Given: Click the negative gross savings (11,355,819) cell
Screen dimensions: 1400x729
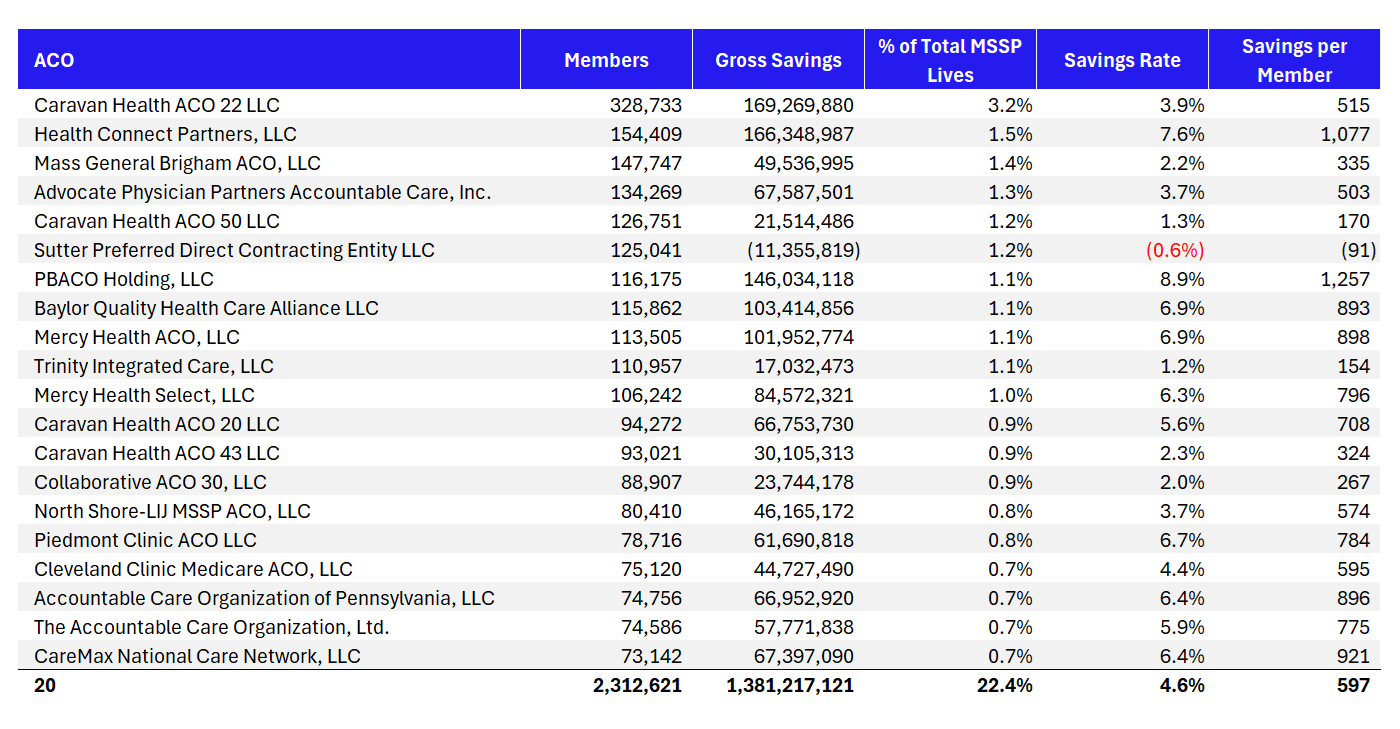Looking at the screenshot, I should (x=803, y=250).
